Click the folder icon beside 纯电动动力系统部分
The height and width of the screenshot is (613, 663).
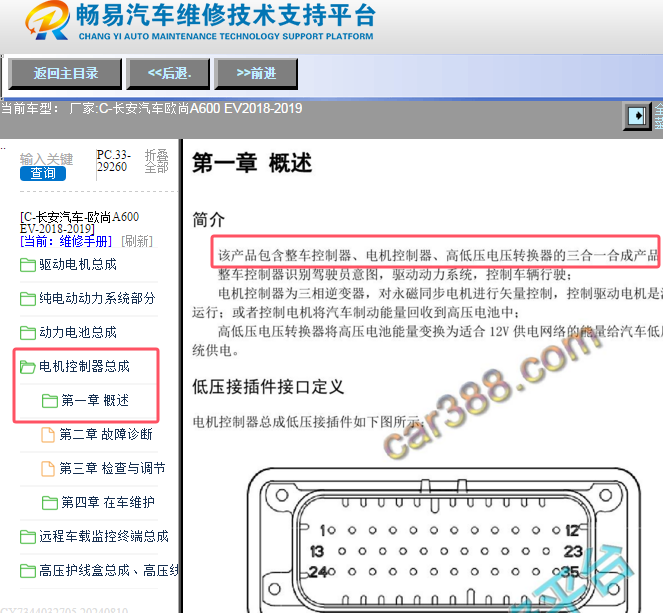click(28, 299)
